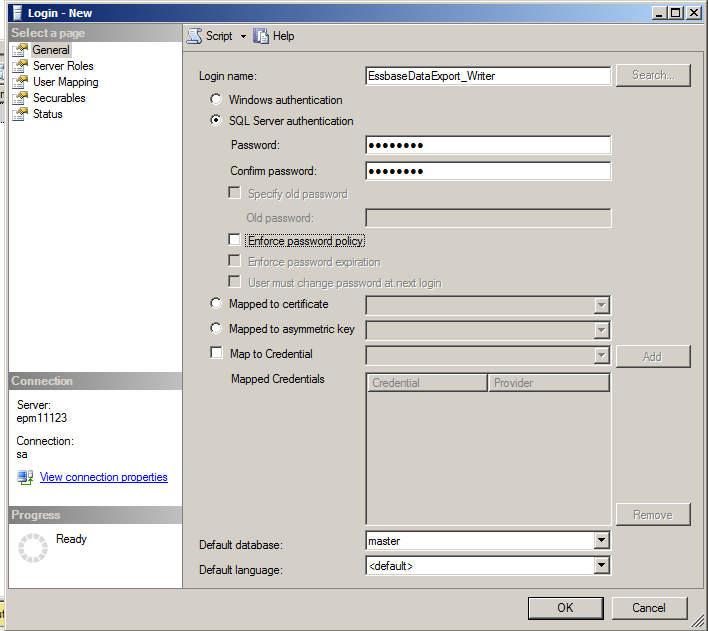Click the Script toolbar label
This screenshot has height=631, width=708.
click(219, 36)
